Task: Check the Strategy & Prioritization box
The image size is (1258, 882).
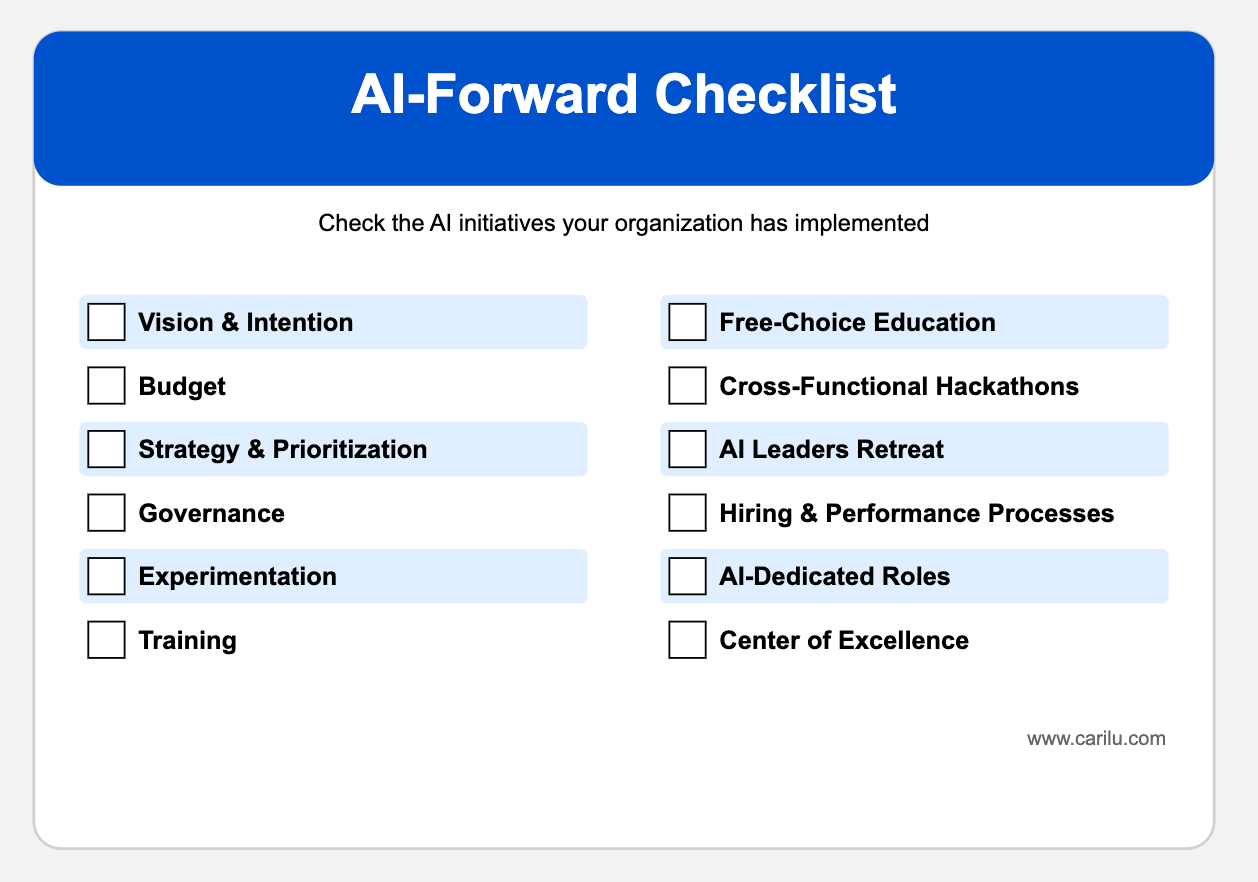Action: click(x=107, y=449)
